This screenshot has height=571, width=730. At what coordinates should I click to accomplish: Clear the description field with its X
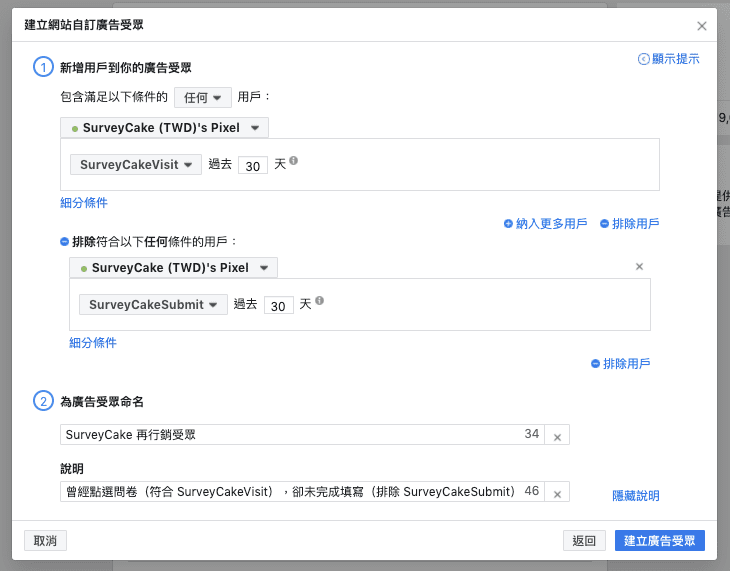557,494
